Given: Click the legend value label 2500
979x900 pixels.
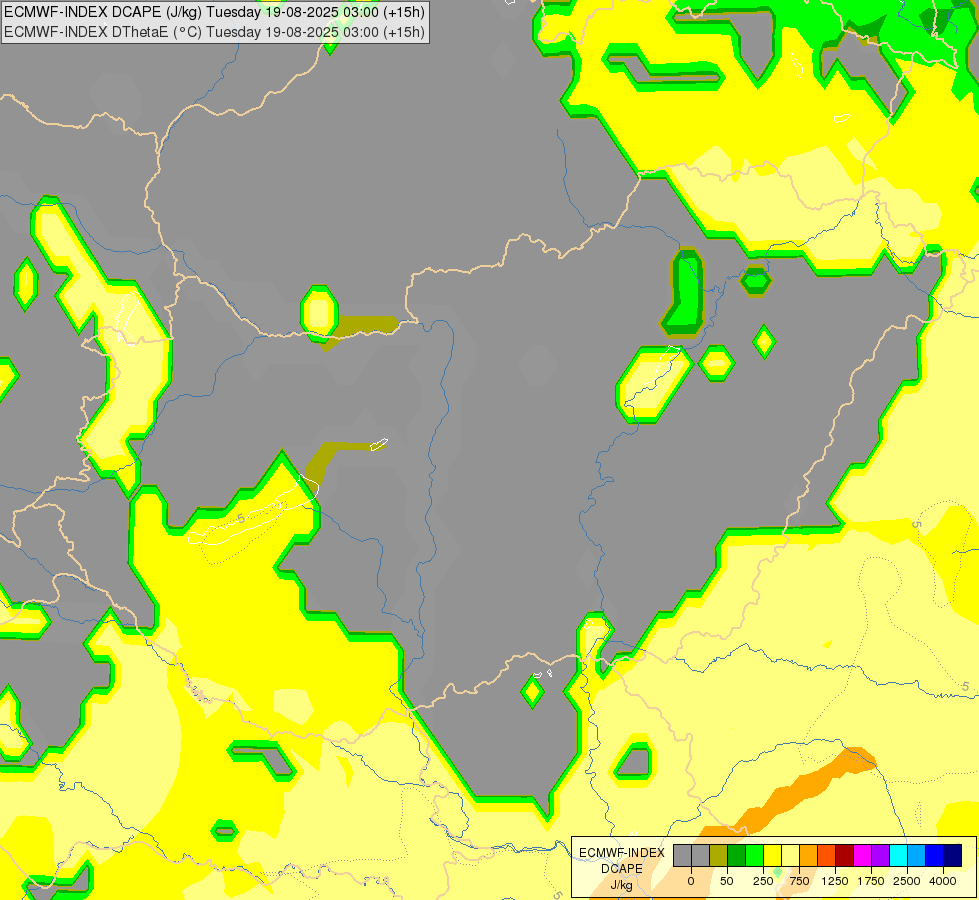Looking at the screenshot, I should point(907,881).
